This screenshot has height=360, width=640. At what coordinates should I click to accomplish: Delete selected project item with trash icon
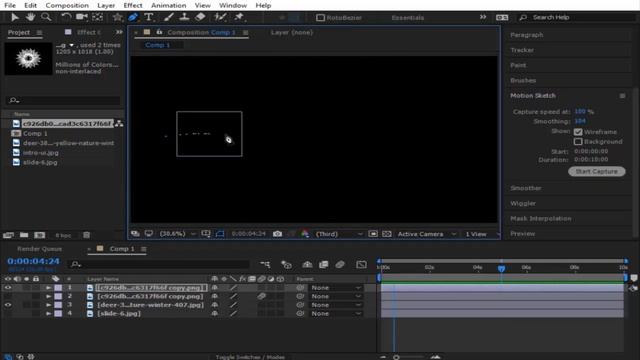(x=87, y=235)
